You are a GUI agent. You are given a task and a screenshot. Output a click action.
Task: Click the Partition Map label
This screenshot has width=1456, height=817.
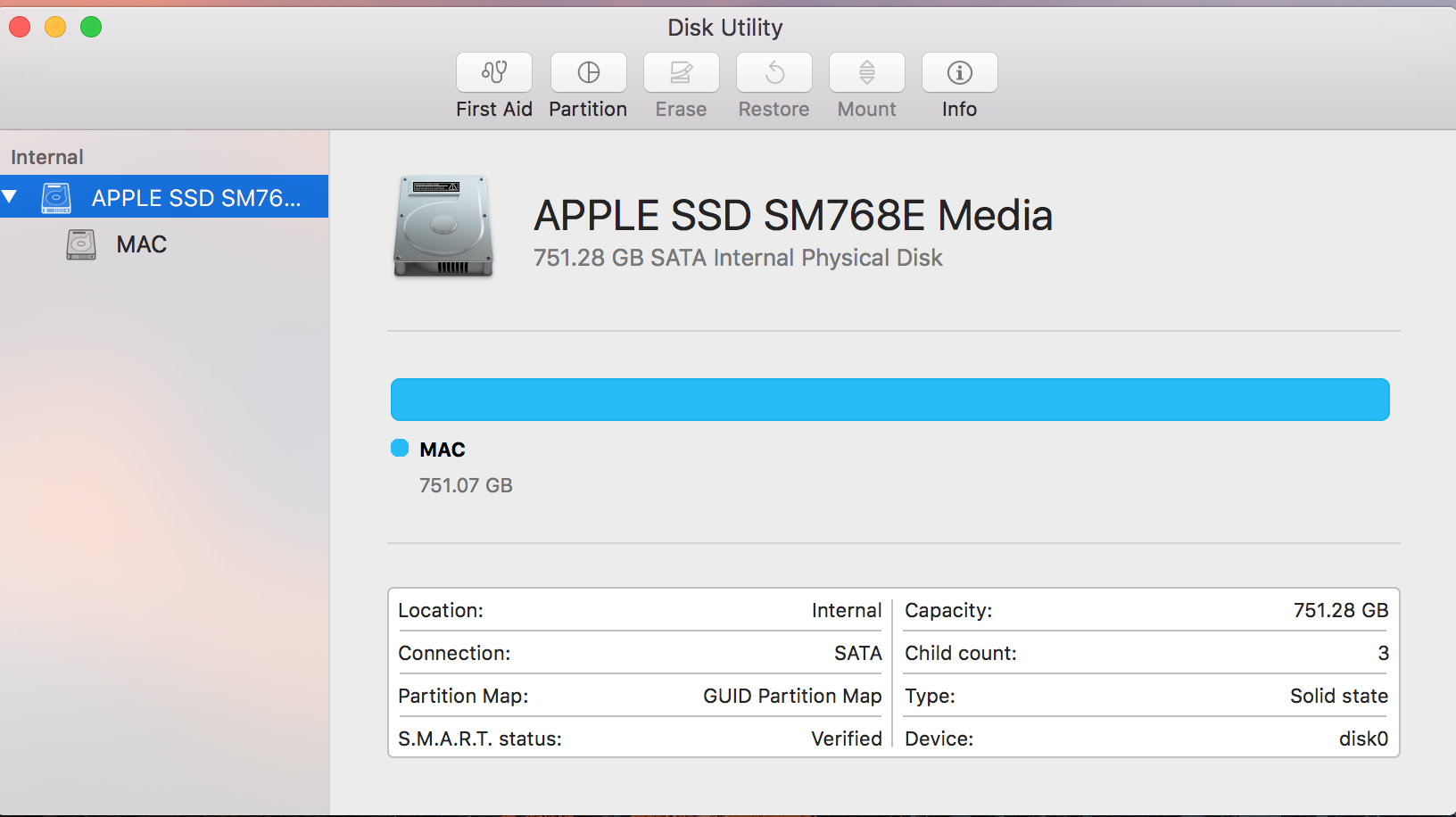point(463,696)
